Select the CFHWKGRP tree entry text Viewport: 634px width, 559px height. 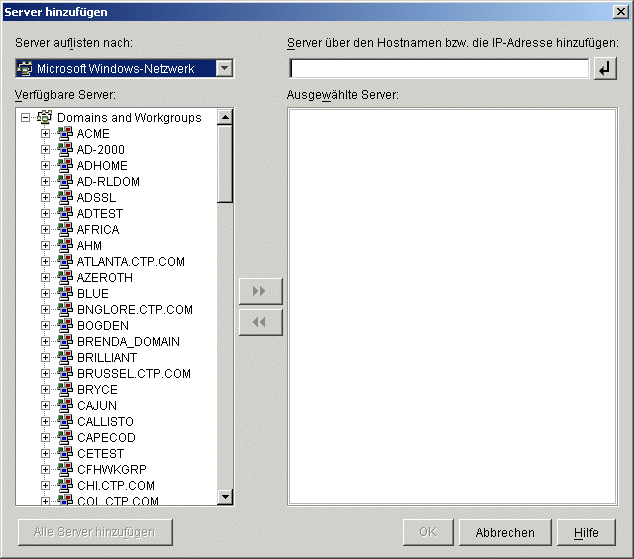[112, 469]
